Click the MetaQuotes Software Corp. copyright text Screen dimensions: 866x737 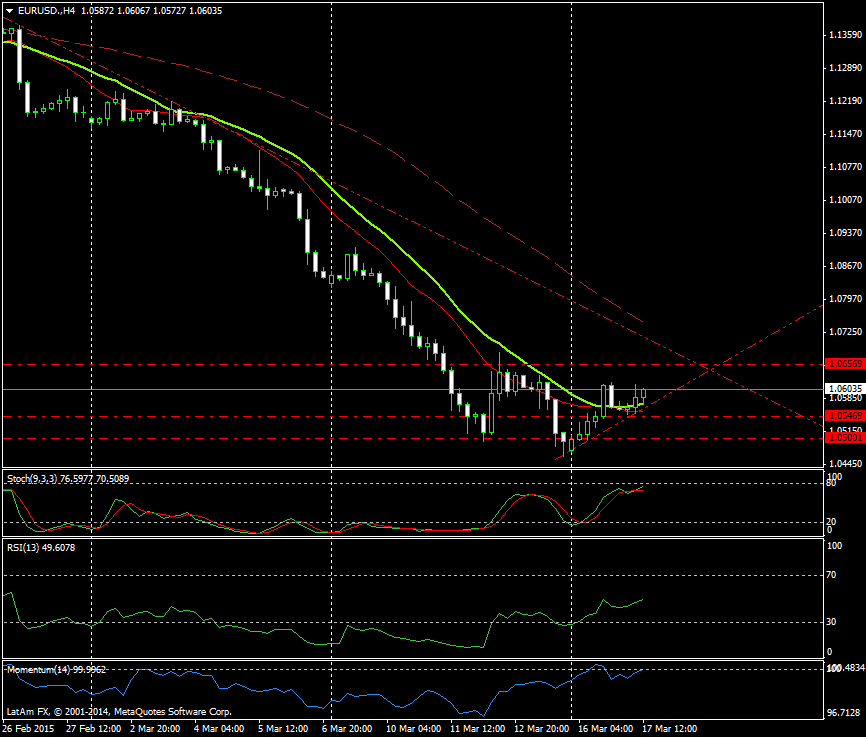tap(173, 712)
